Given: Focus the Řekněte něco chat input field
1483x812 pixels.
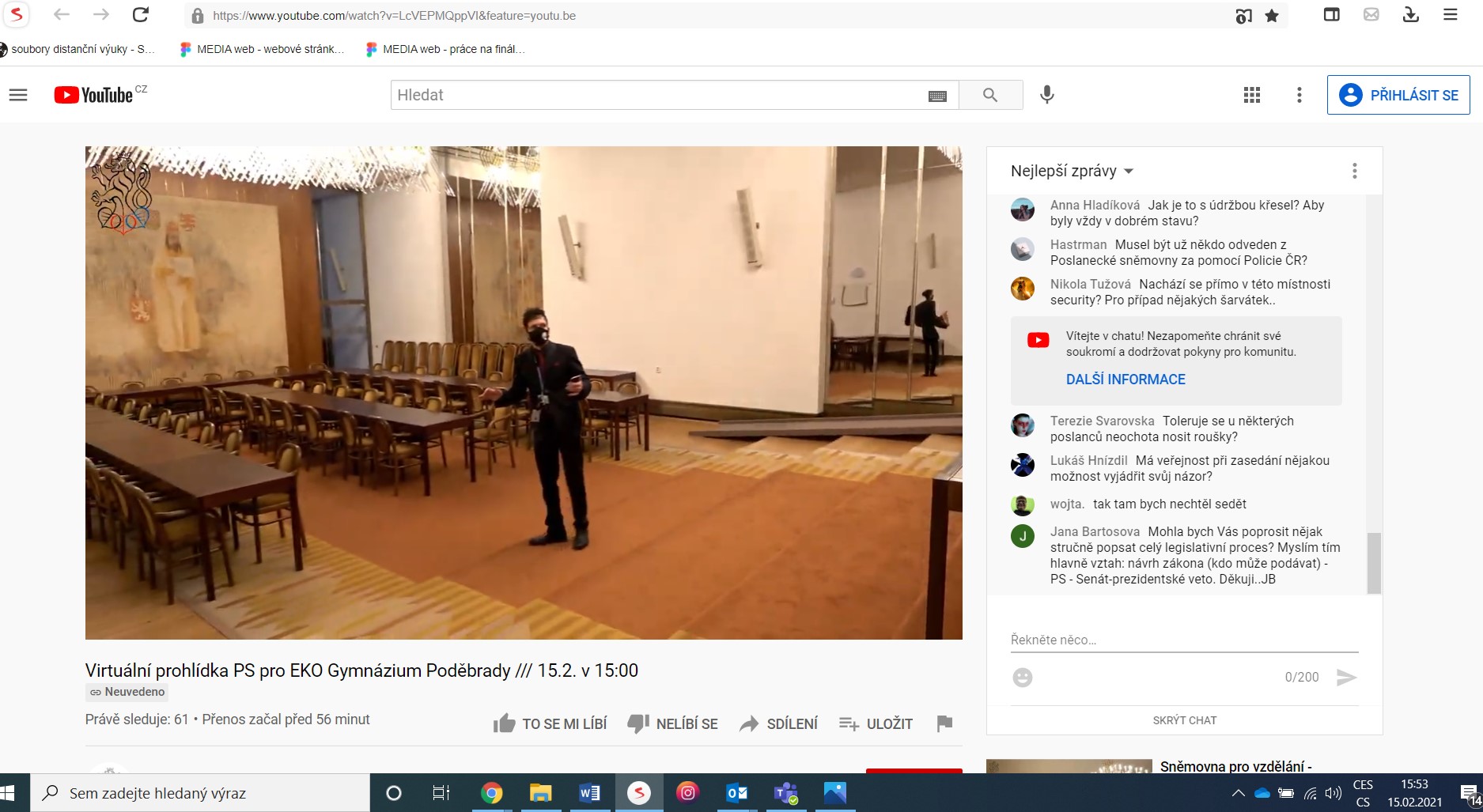Looking at the screenshot, I should (1183, 640).
